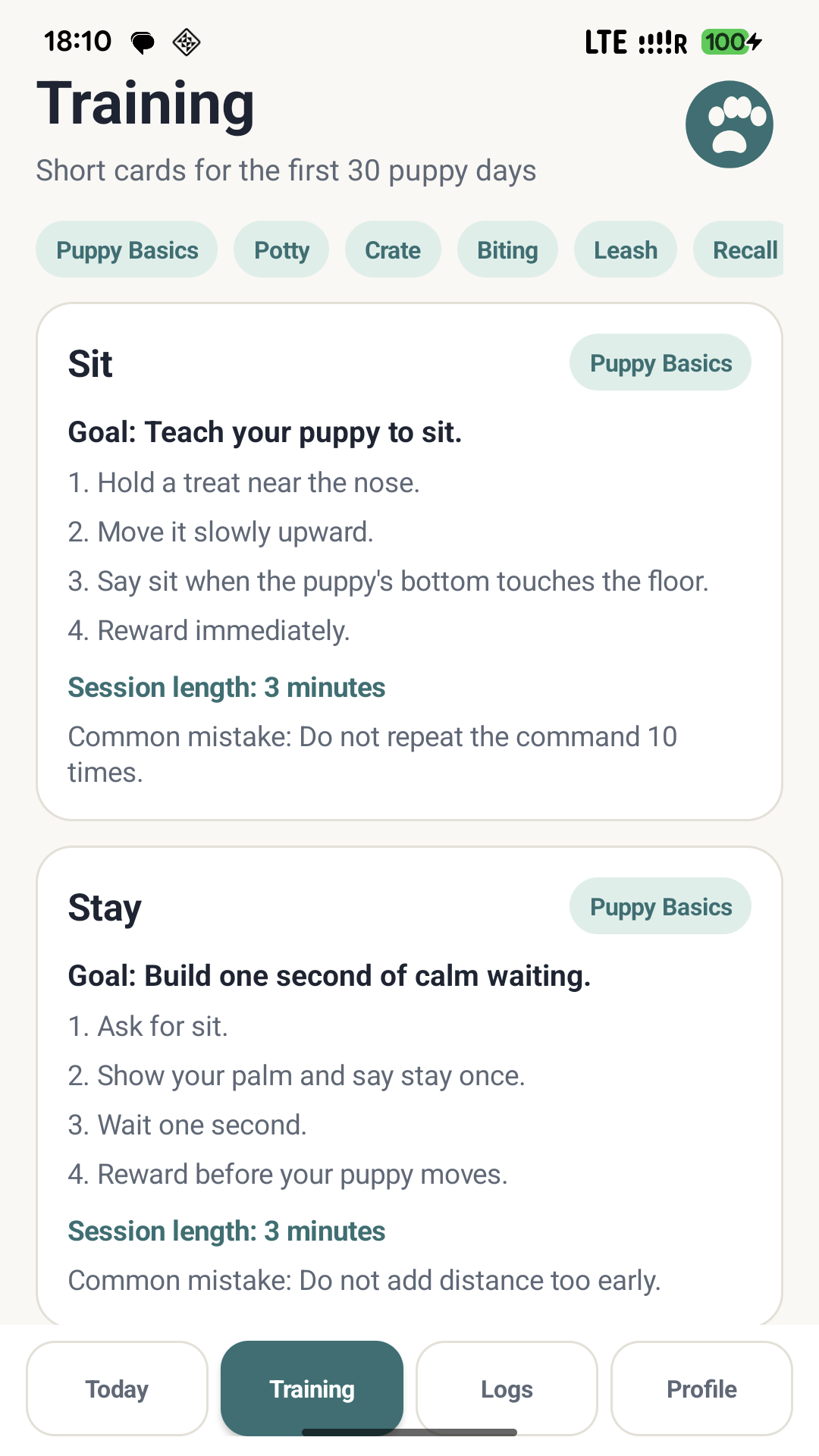Tap the battery indicator in the status bar

pyautogui.click(x=726, y=42)
